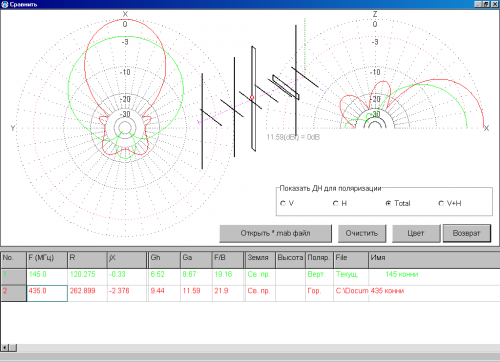Click the Возврат button

click(x=467, y=233)
